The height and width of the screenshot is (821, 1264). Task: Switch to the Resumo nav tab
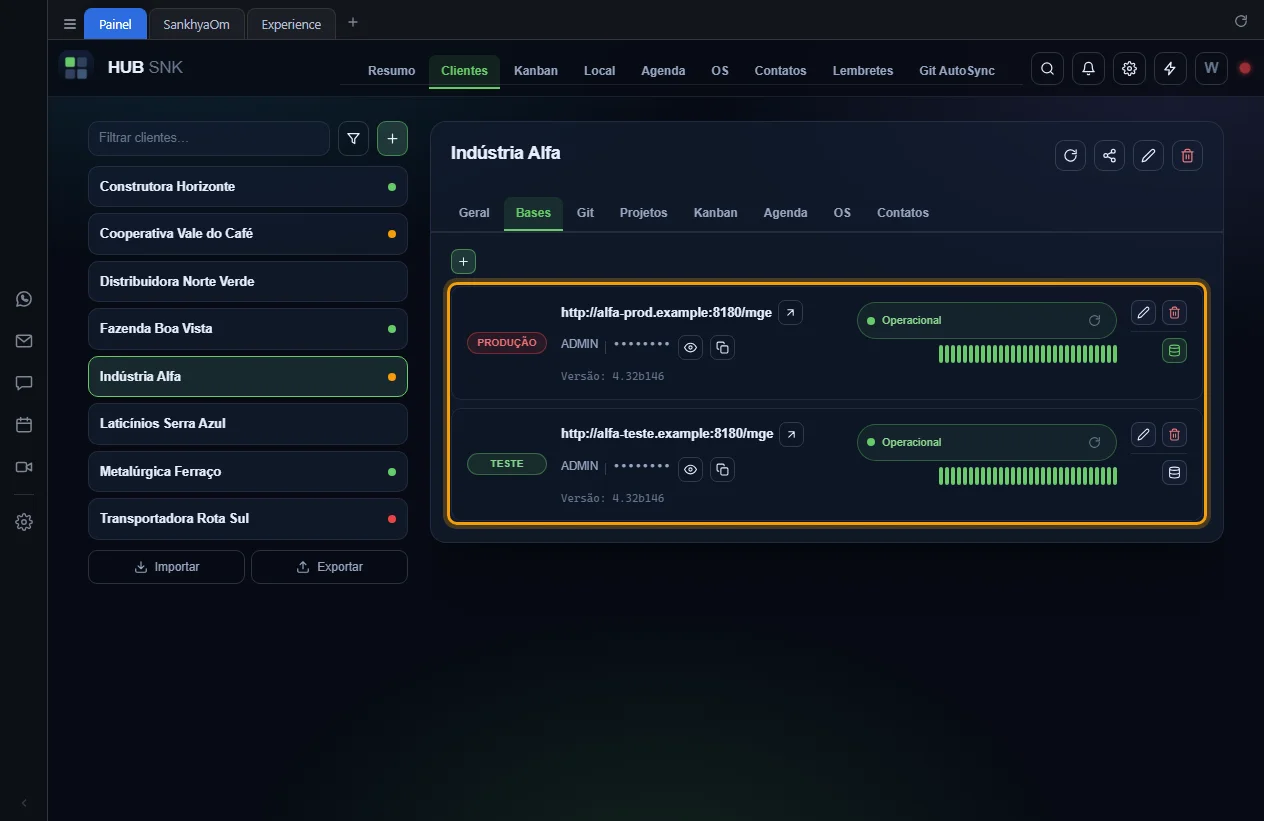(391, 71)
